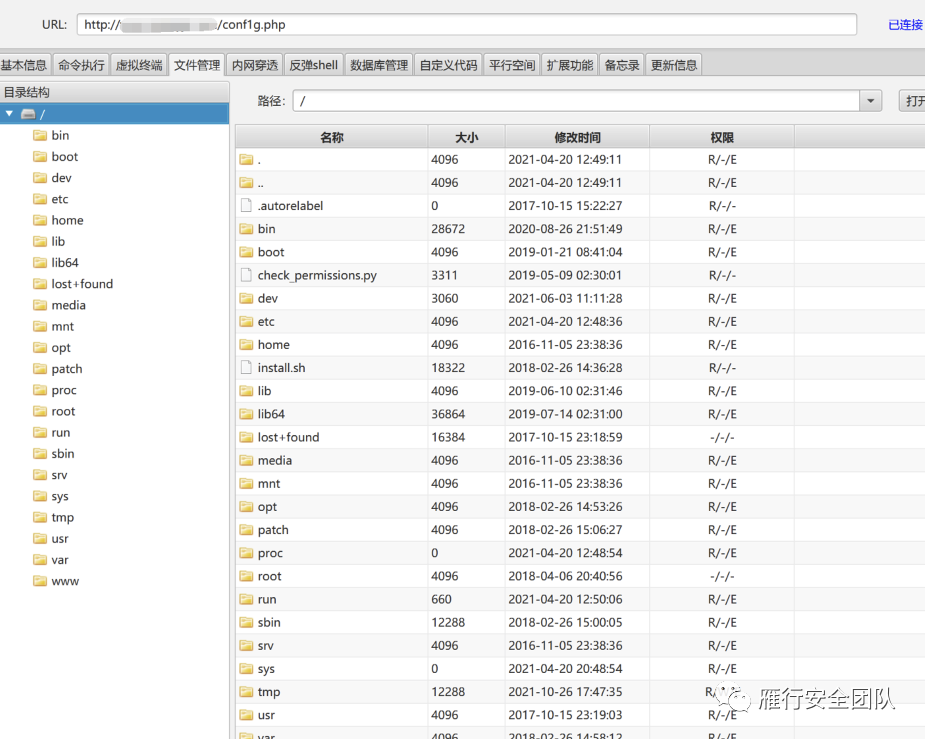Image resolution: width=925 pixels, height=739 pixels.
Task: Open the path dropdown arrow
Action: [870, 101]
